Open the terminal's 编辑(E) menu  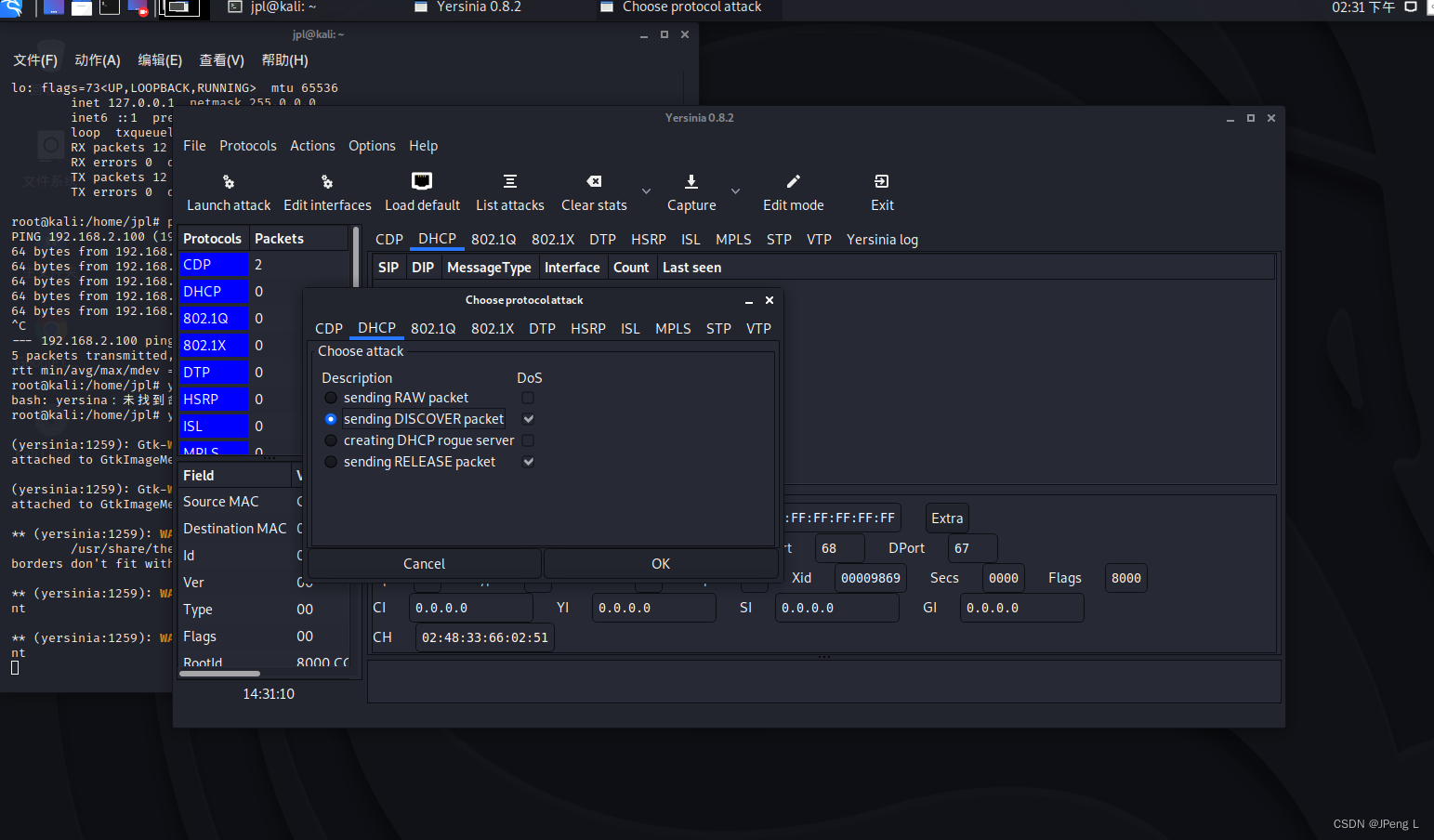[160, 60]
